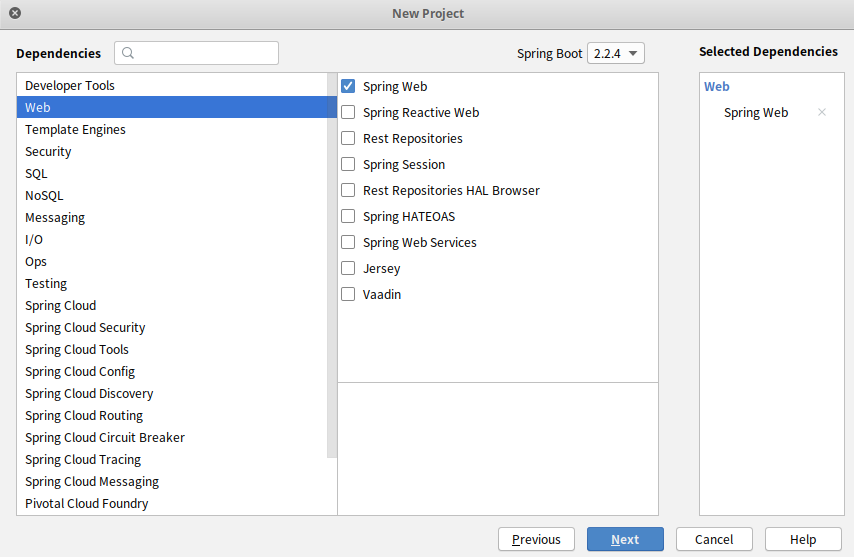This screenshot has height=557, width=854.
Task: Tick the Rest Repositories checkbox
Action: pyautogui.click(x=348, y=139)
